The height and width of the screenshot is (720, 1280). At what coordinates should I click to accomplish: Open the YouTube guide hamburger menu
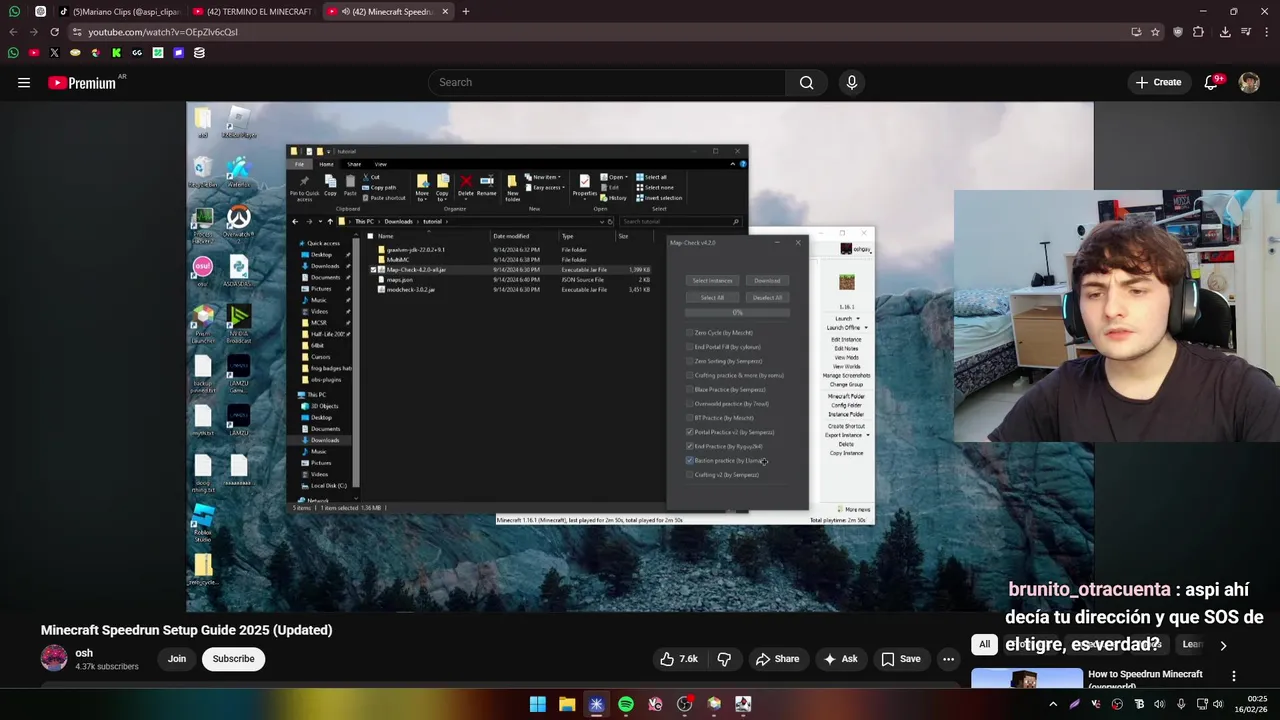click(x=24, y=83)
